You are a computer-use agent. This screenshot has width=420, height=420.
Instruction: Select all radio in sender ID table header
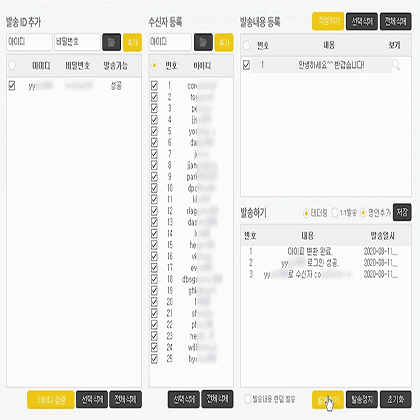(12, 65)
